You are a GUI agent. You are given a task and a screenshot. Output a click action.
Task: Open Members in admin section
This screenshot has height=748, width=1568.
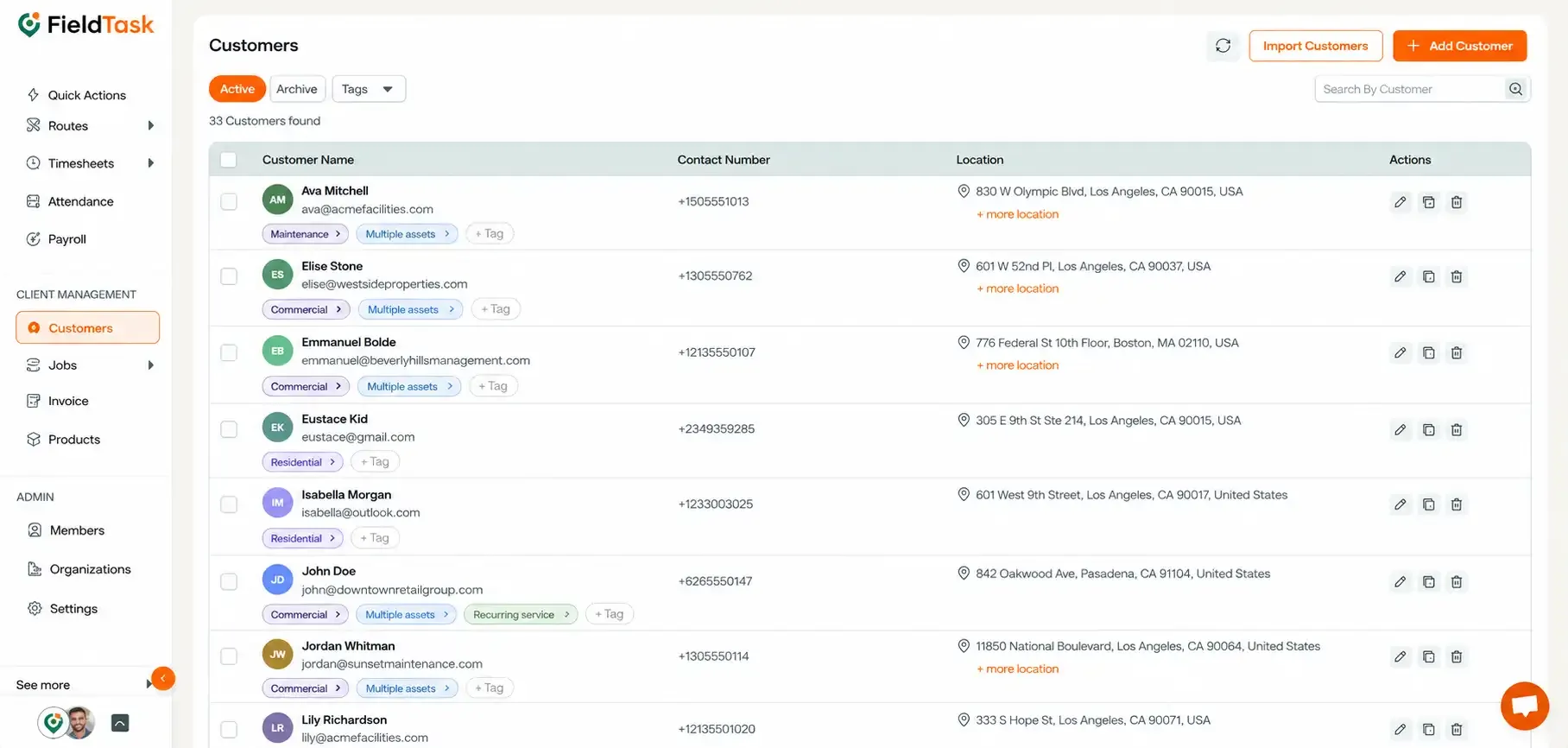pos(66,530)
